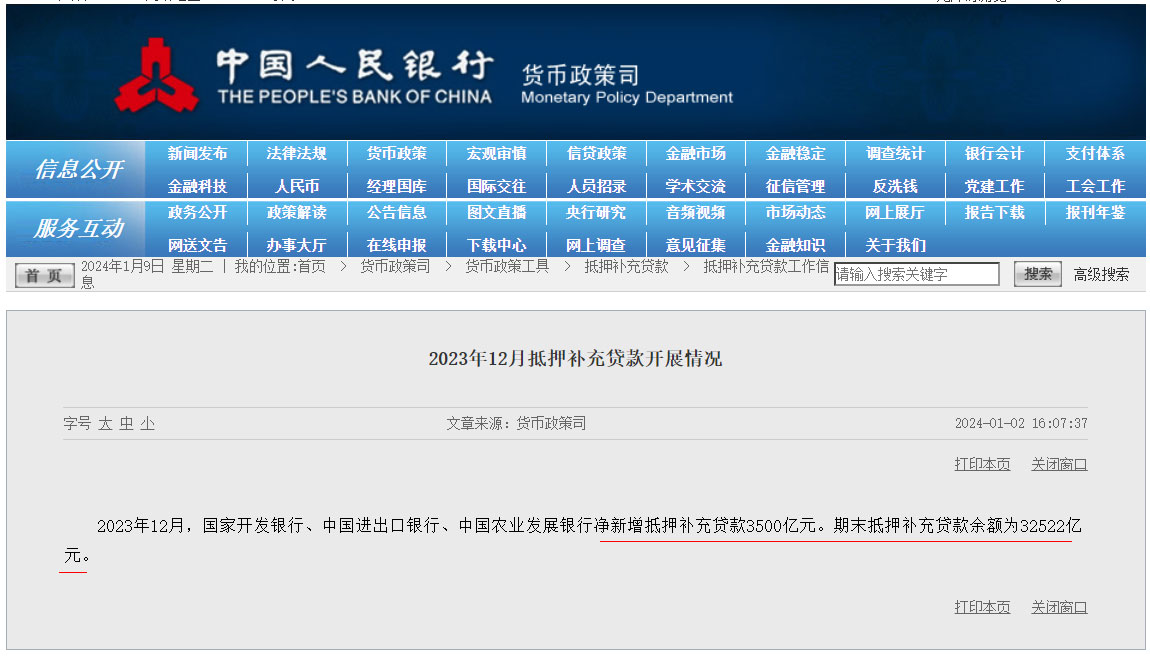Open 政务公开 in the service menu
Image resolution: width=1150 pixels, height=656 pixels.
tap(197, 212)
